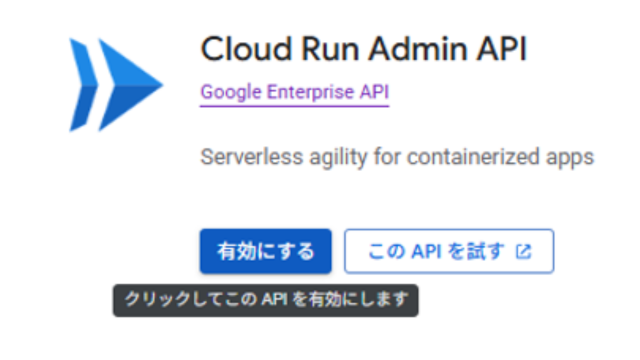Click the Cloud Run double-arrow logo
The width and height of the screenshot is (640, 360).
pyautogui.click(x=116, y=85)
